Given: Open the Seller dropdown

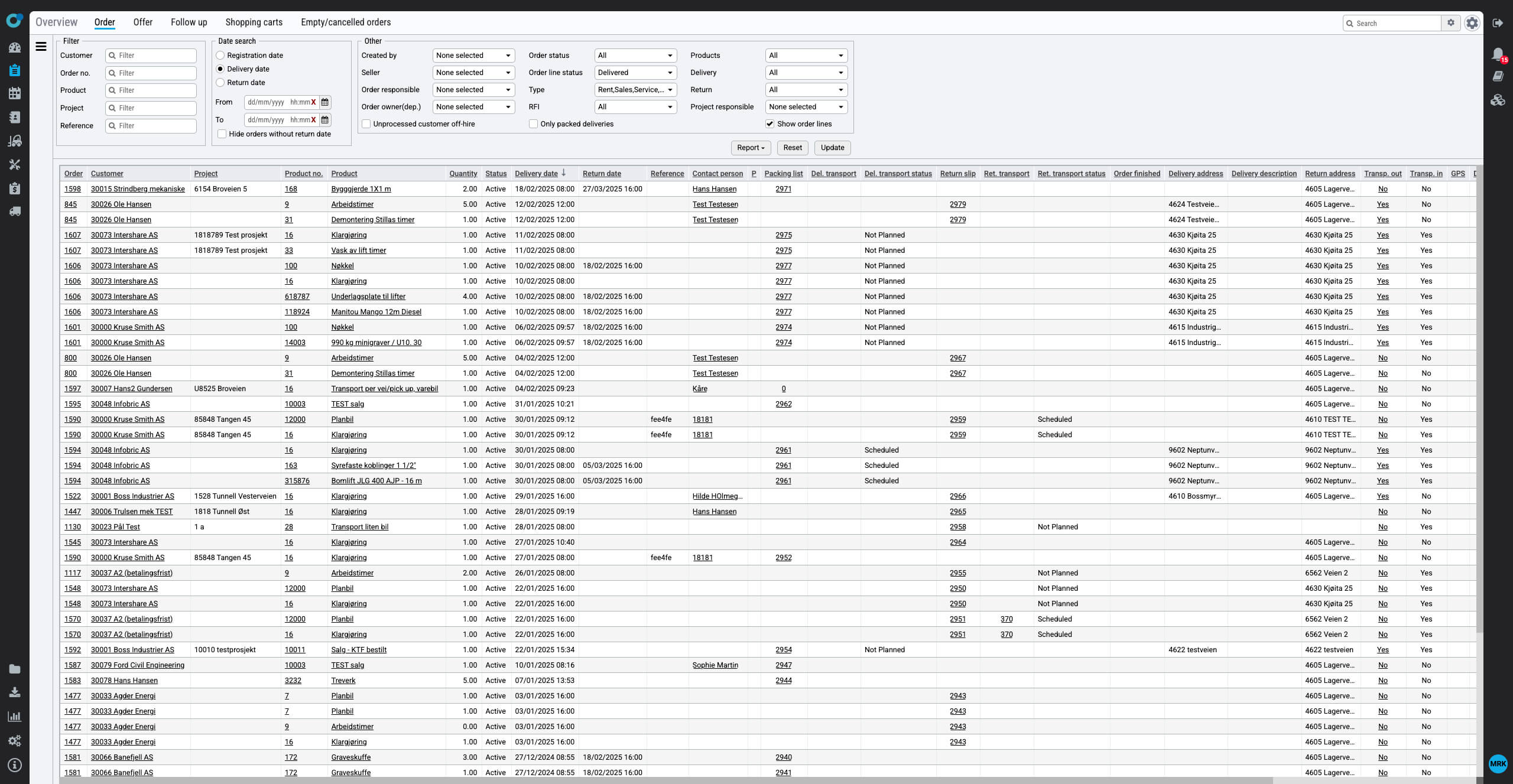Looking at the screenshot, I should pos(473,73).
